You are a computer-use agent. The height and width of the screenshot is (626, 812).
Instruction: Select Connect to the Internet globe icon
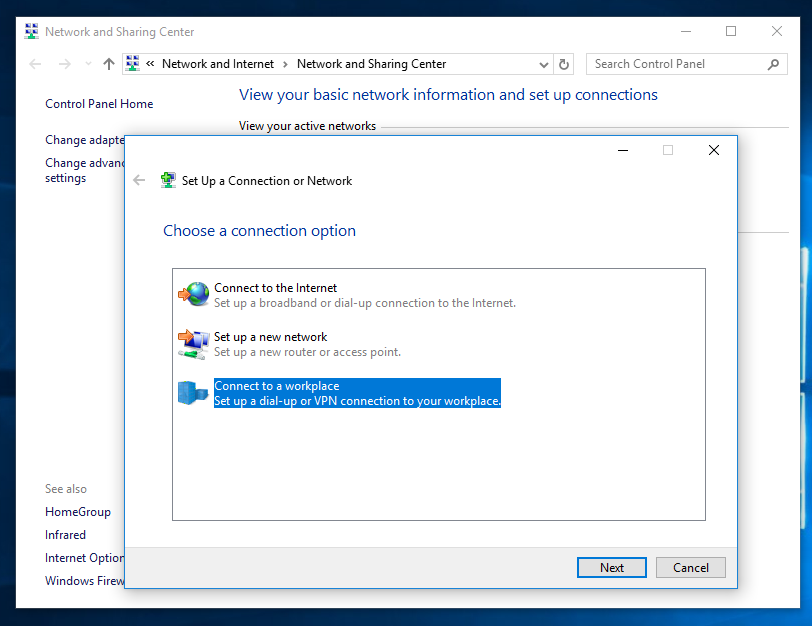(x=194, y=294)
